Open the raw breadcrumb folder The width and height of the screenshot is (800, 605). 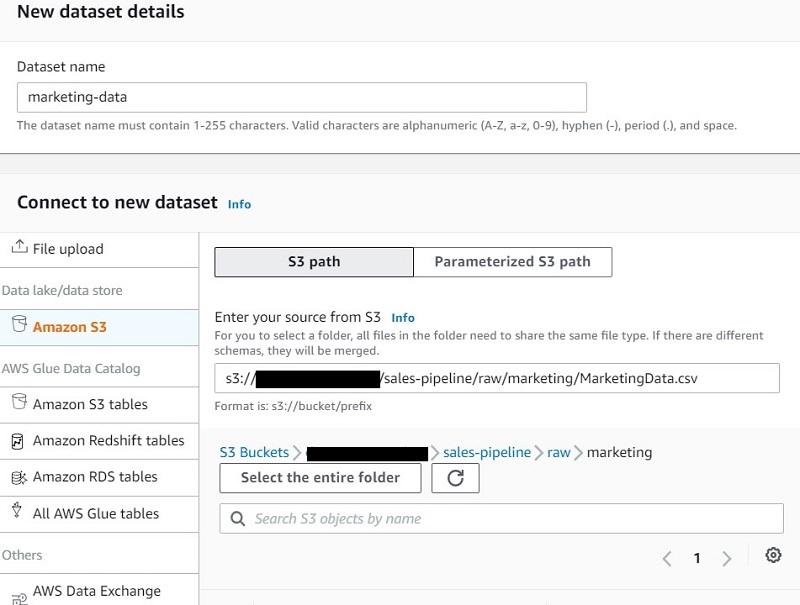click(559, 452)
